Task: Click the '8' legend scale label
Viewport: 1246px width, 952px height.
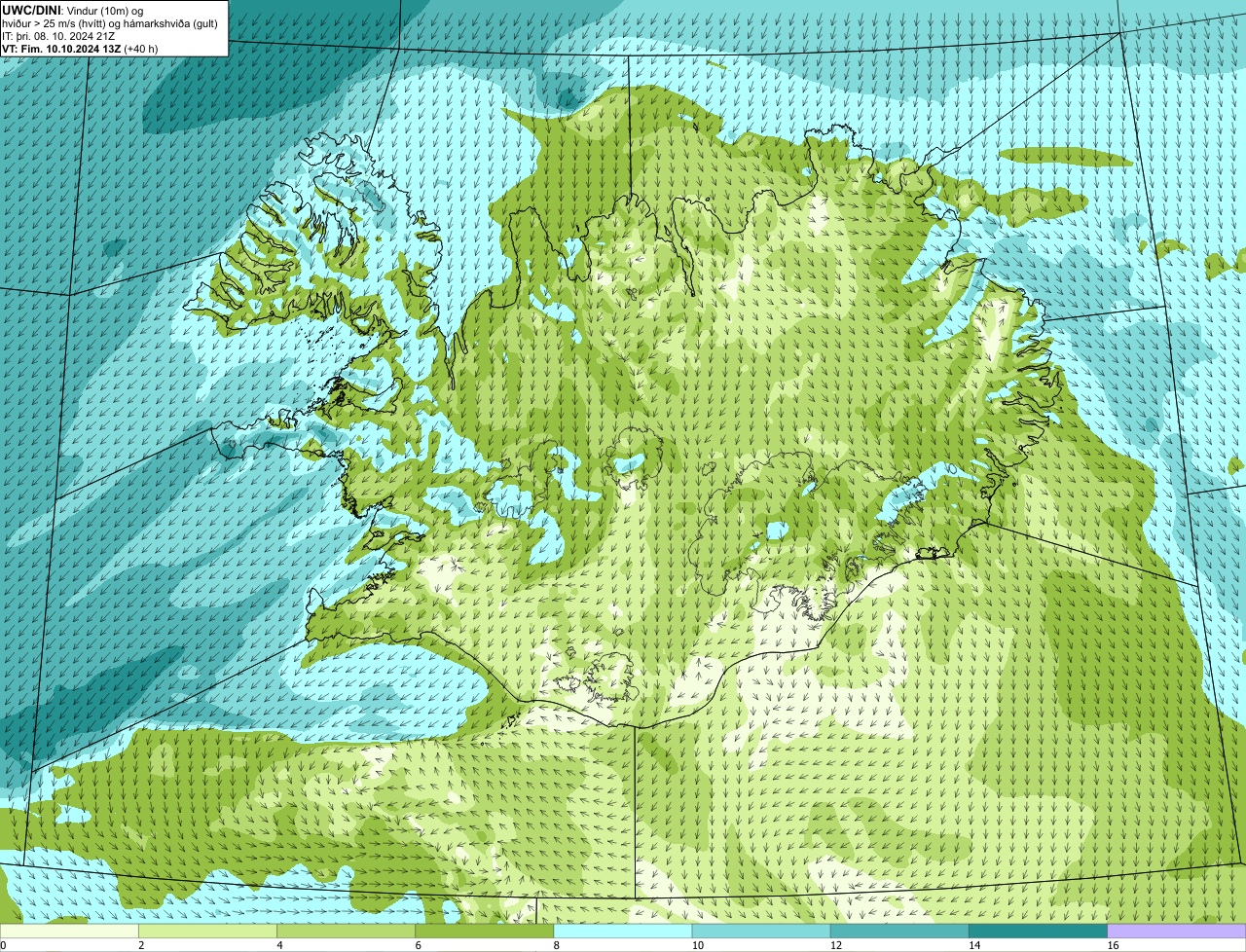Action: [557, 945]
